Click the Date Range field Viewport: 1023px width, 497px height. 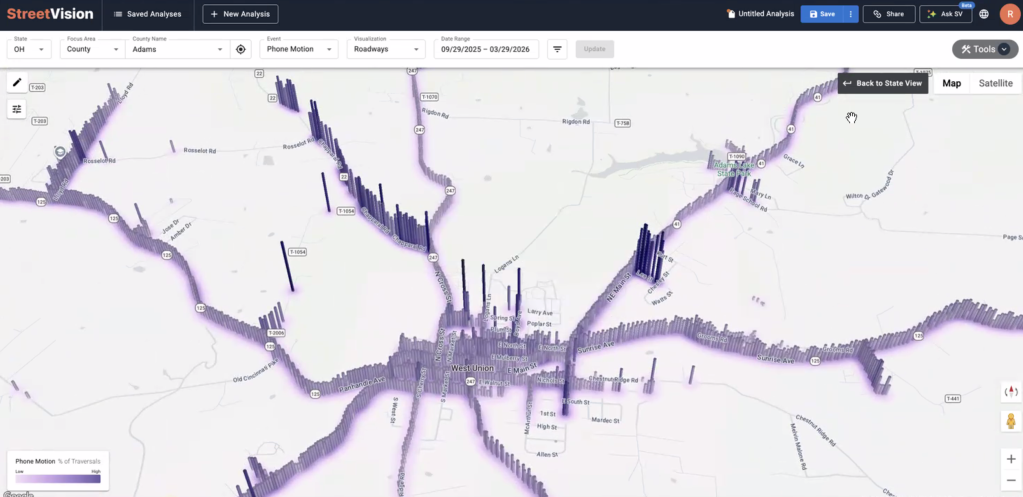pos(486,49)
